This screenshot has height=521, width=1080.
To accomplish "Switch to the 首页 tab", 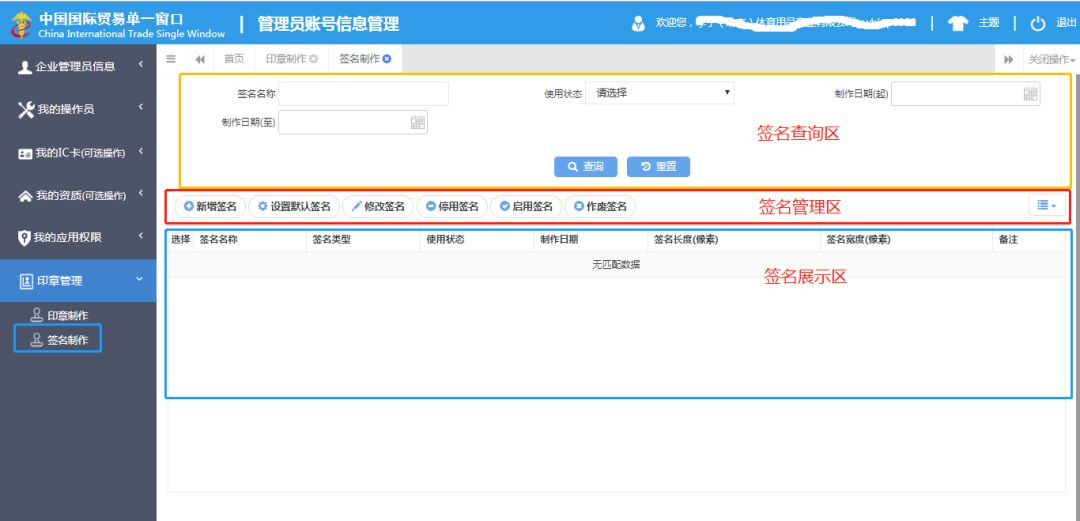I will point(233,59).
